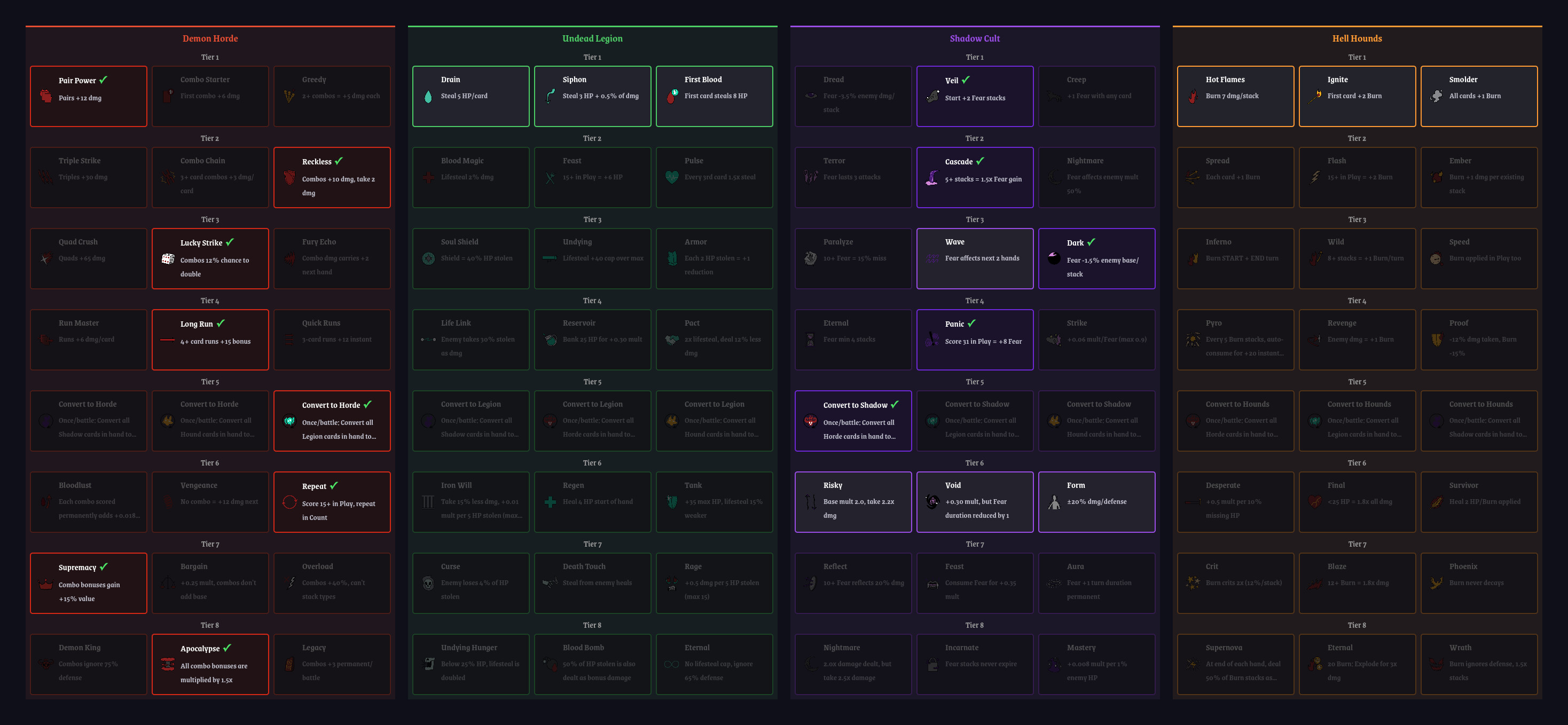Viewport: 1568px width, 725px height.
Task: Click the Regen green cross icon
Action: point(550,502)
